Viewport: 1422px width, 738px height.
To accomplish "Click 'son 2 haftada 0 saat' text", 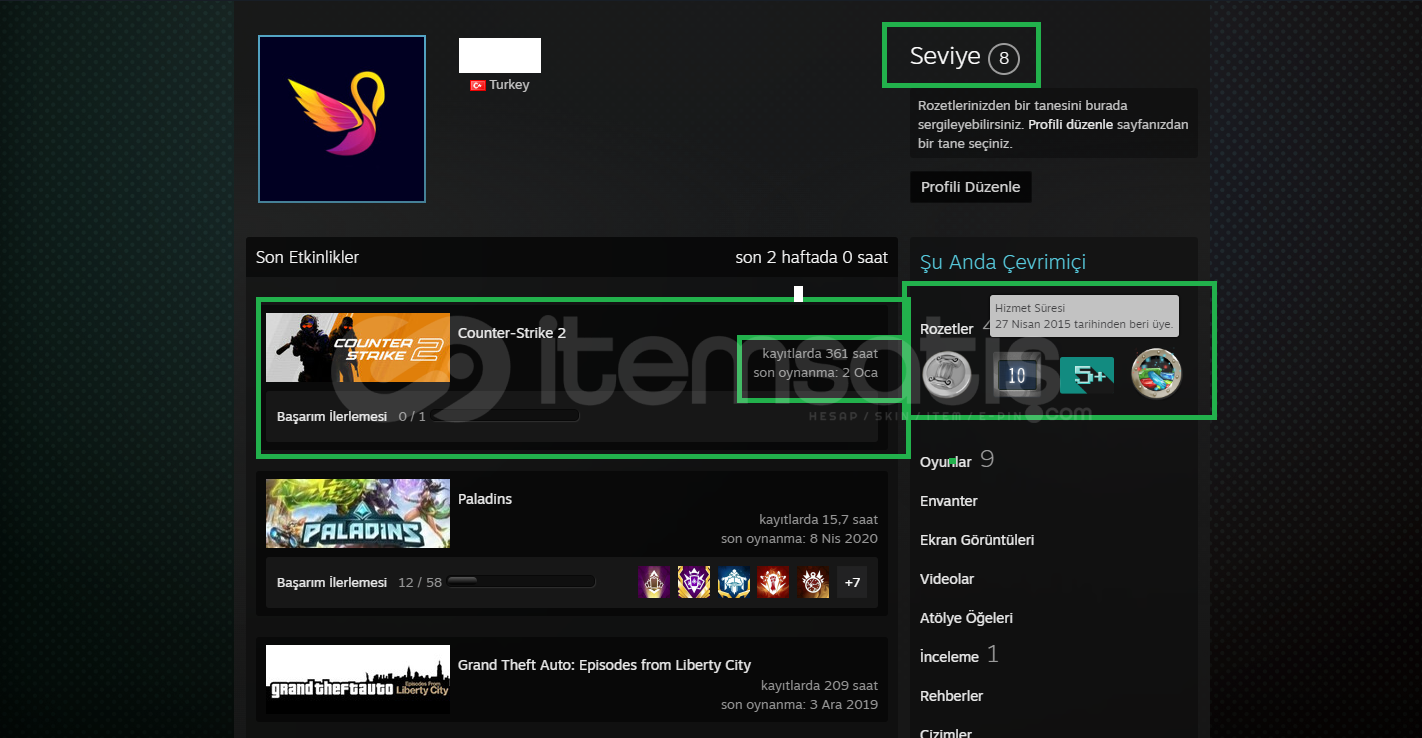I will click(x=812, y=257).
